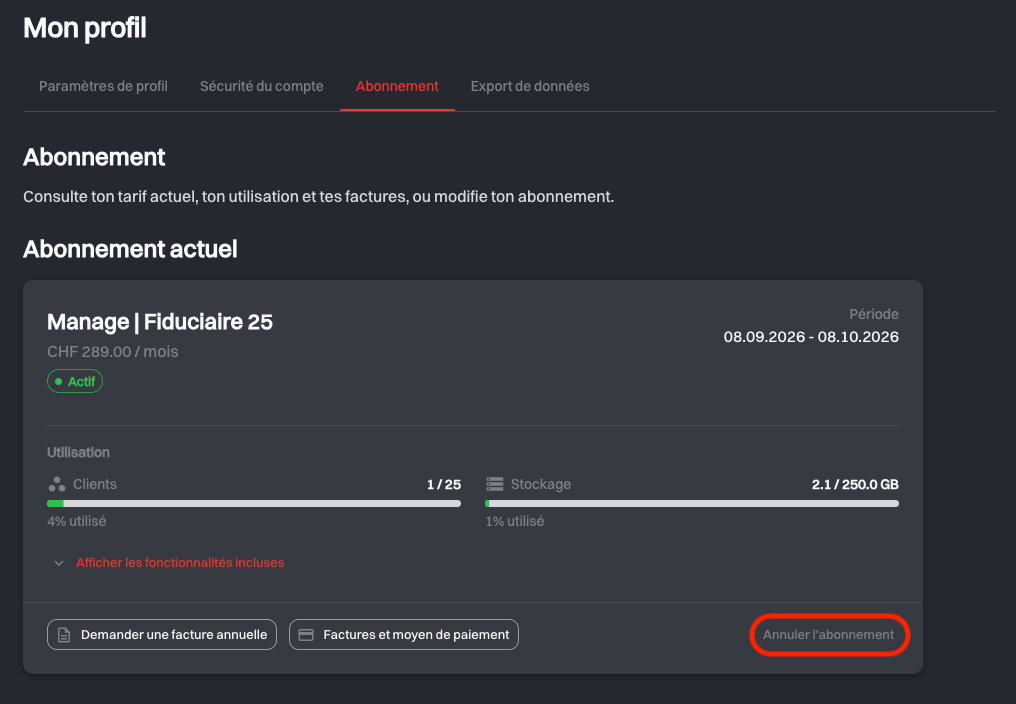Screen dimensions: 1016x704
Task: Click the Clients usage progress bar
Action: (x=254, y=504)
